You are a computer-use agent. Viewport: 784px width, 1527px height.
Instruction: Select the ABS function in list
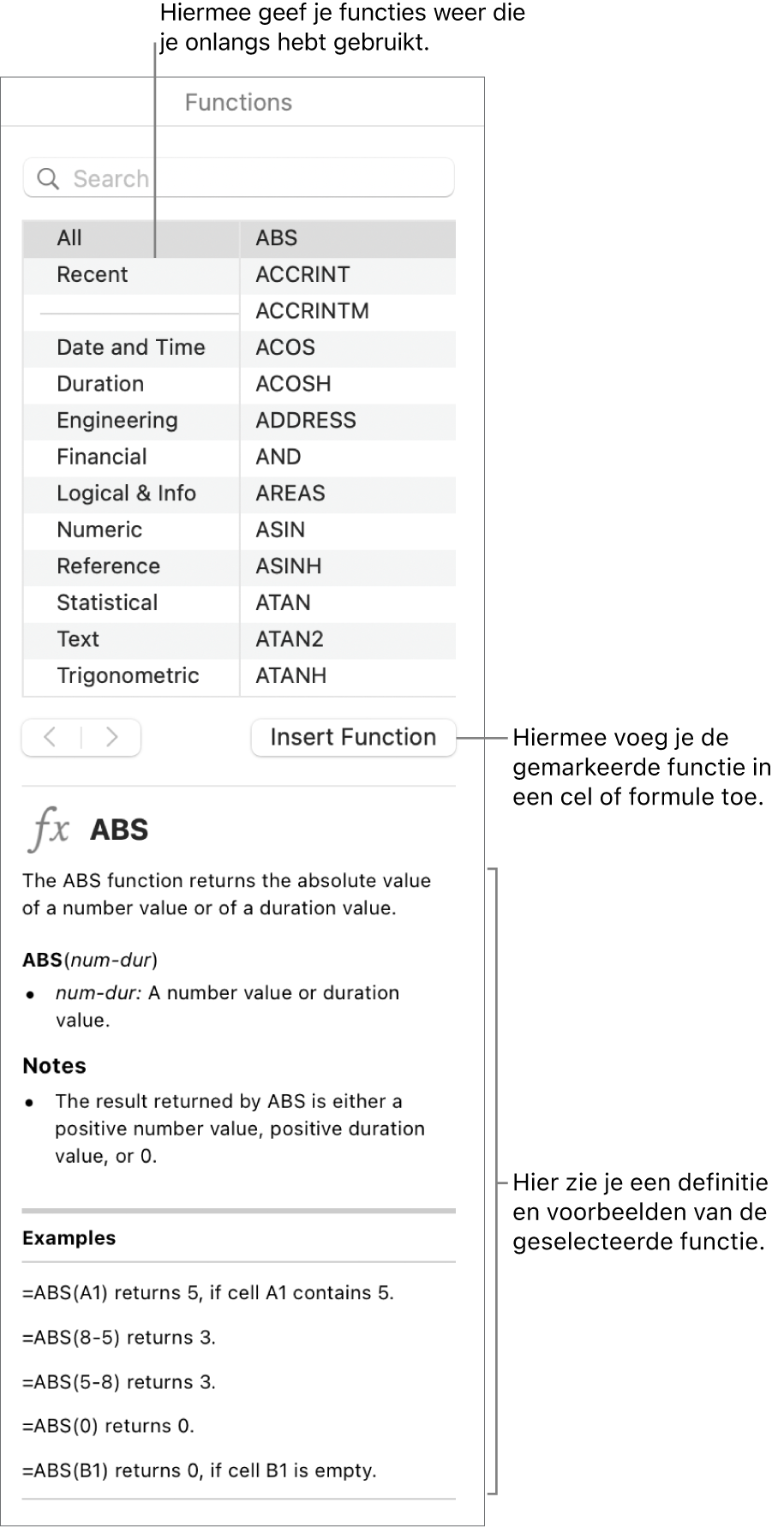click(x=277, y=238)
